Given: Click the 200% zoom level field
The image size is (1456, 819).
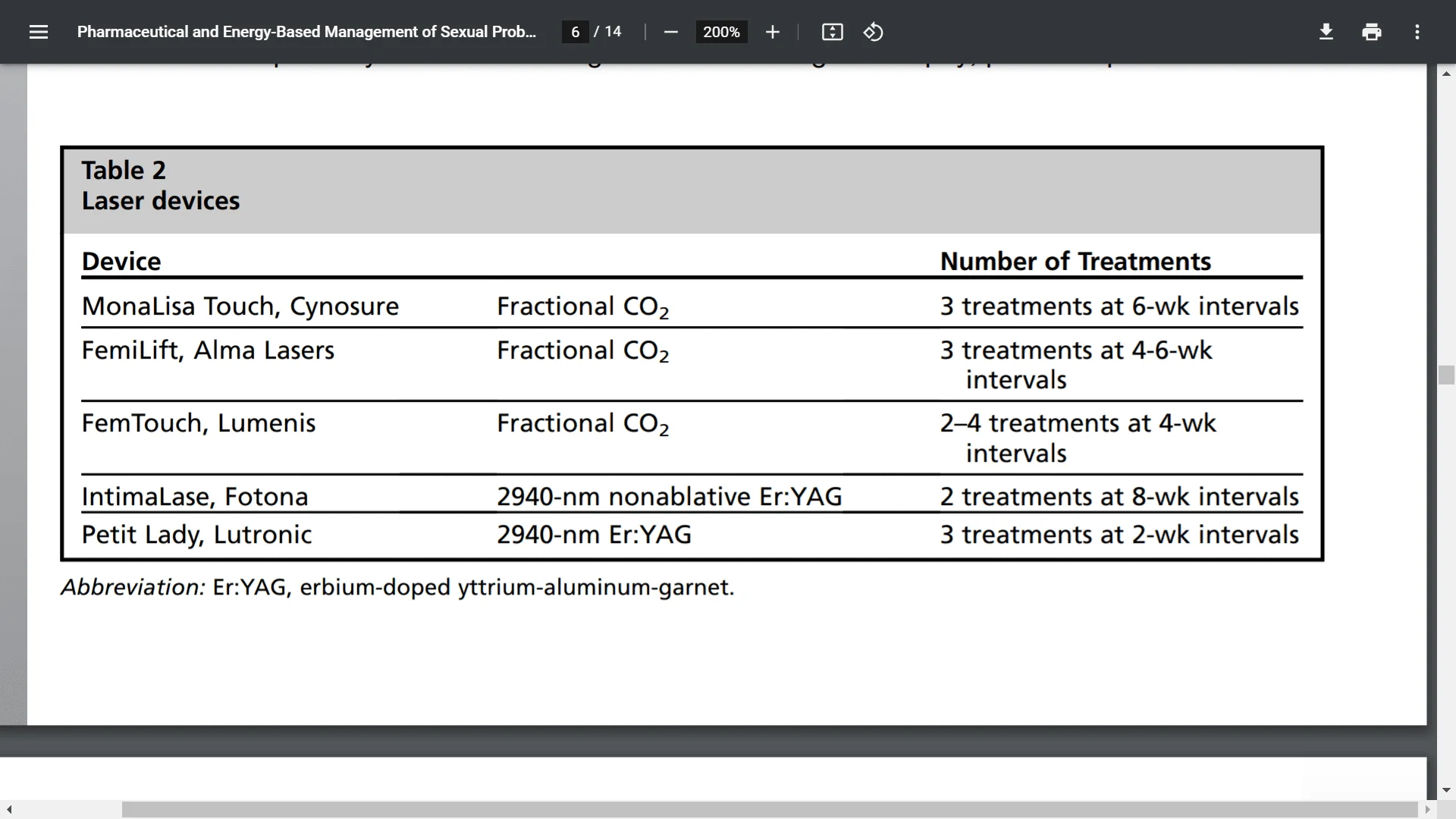Looking at the screenshot, I should 721,32.
